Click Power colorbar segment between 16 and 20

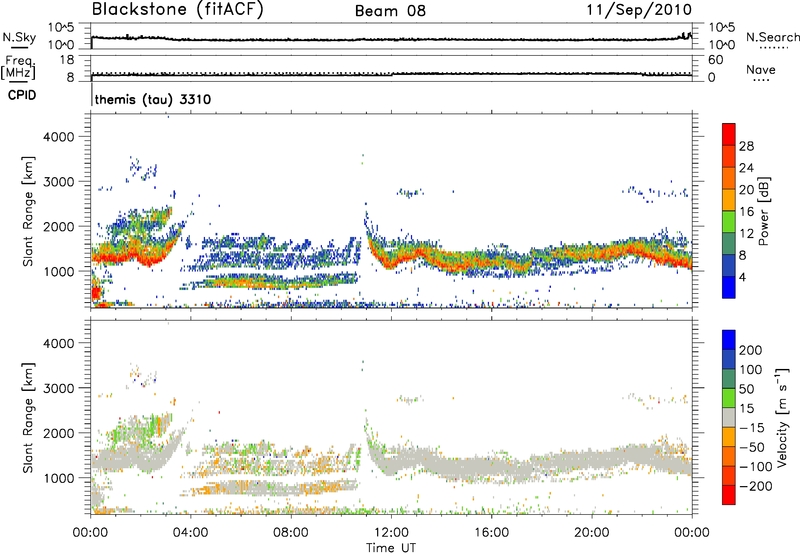(x=729, y=200)
